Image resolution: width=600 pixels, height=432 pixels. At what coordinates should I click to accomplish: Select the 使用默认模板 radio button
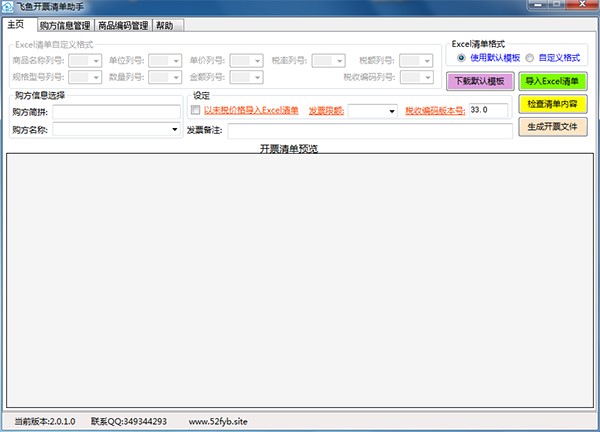point(461,58)
